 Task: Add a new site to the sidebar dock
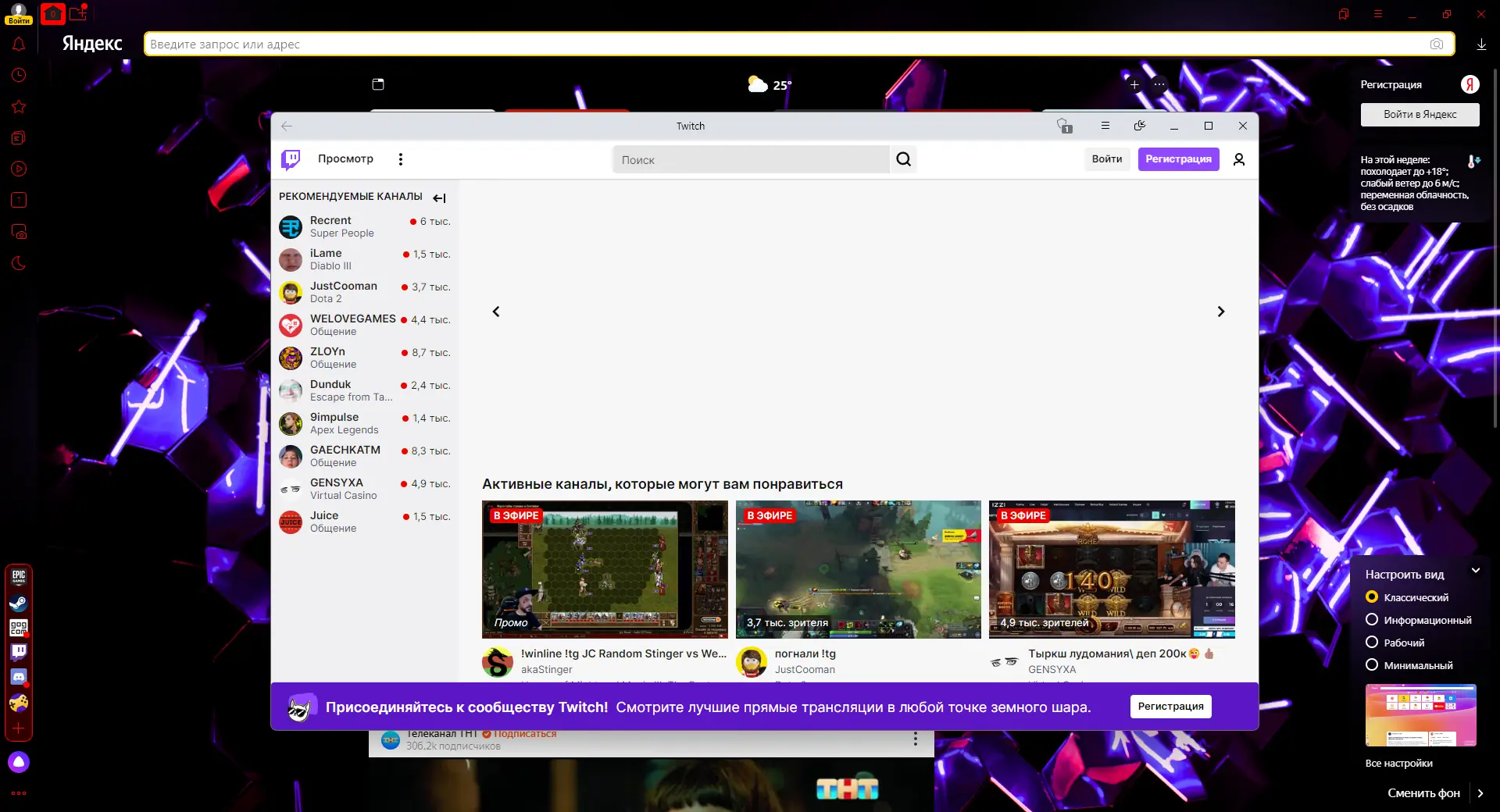pyautogui.click(x=19, y=728)
